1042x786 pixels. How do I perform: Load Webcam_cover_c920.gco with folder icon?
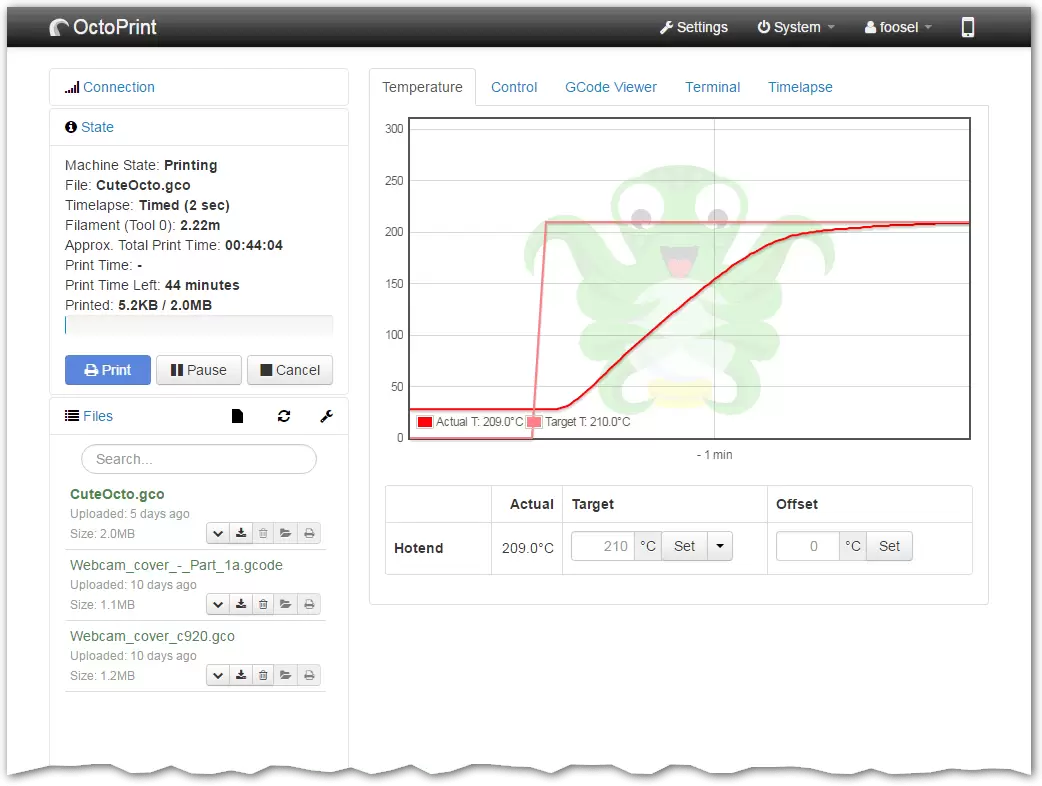tap(286, 675)
